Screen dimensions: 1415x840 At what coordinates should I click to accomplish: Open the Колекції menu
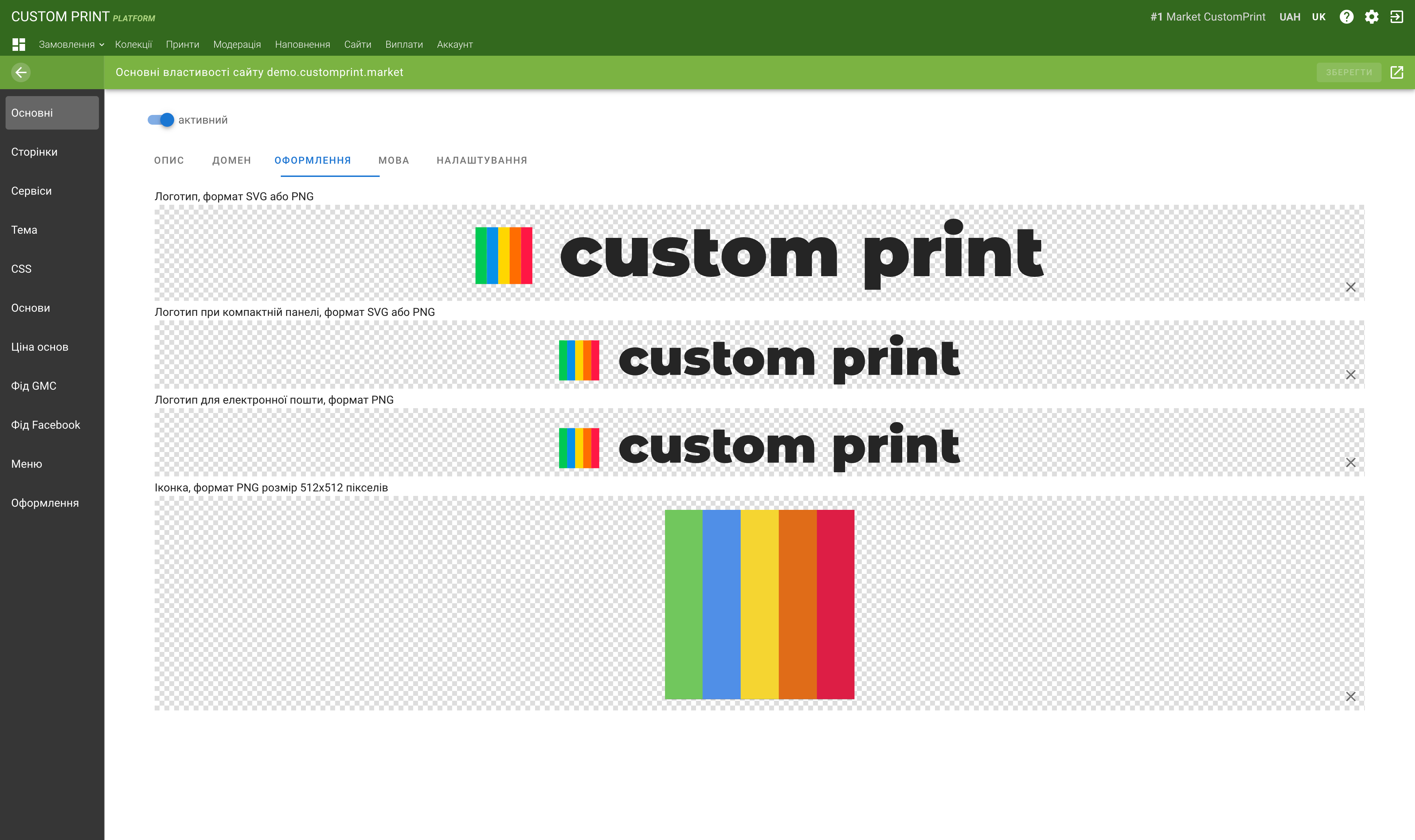click(x=133, y=44)
